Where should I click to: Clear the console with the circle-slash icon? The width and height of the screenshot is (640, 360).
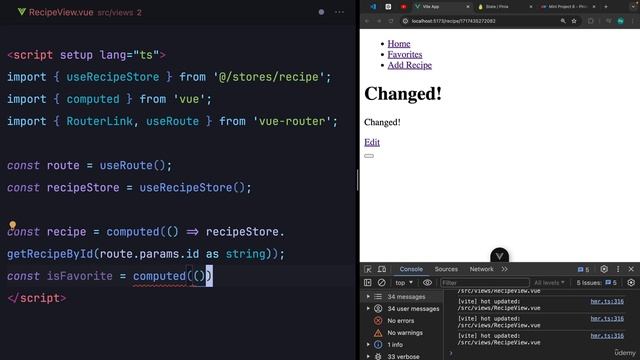tap(382, 282)
